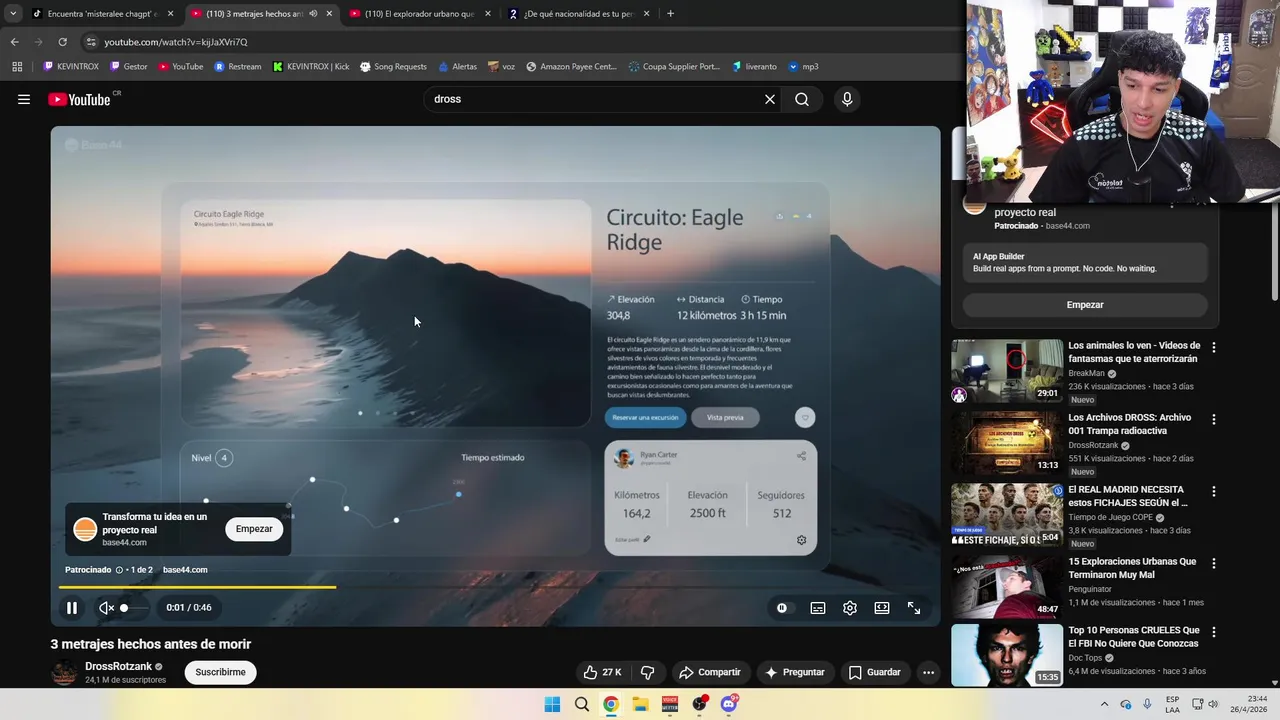Viewport: 1280px width, 720px height.
Task: Show hidden system tray icons chevron
Action: point(1104,704)
